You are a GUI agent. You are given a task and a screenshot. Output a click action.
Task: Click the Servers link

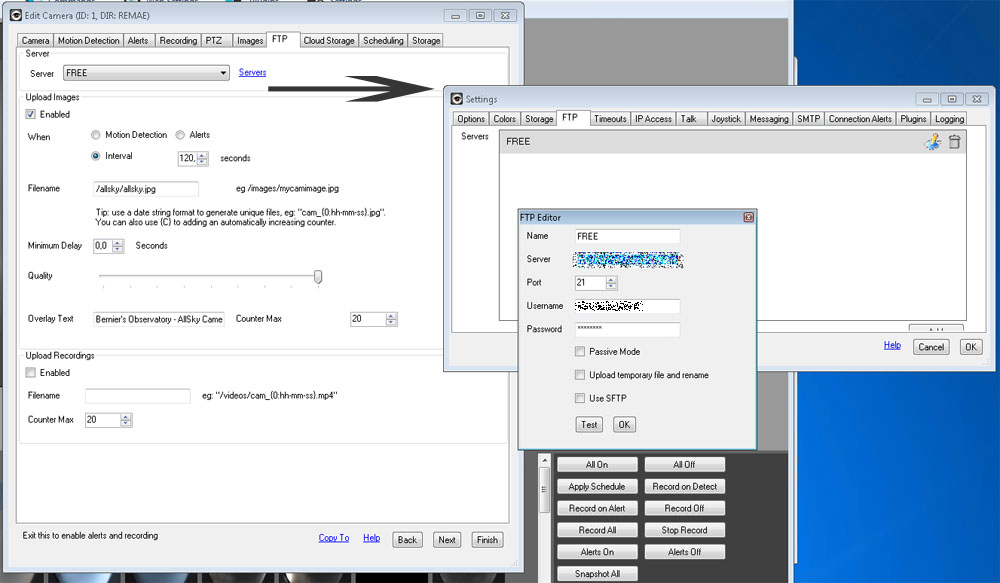pos(253,72)
